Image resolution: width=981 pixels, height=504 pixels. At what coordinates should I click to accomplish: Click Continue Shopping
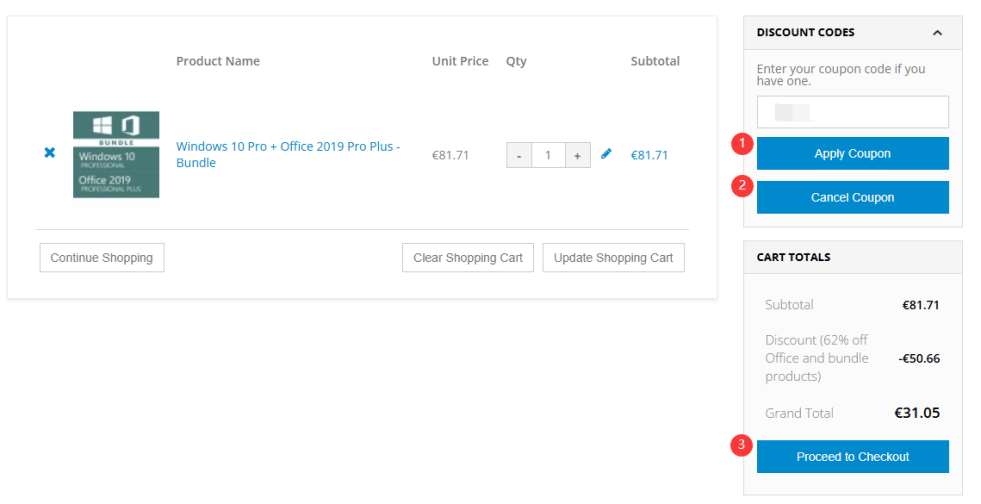pyautogui.click(x=102, y=258)
